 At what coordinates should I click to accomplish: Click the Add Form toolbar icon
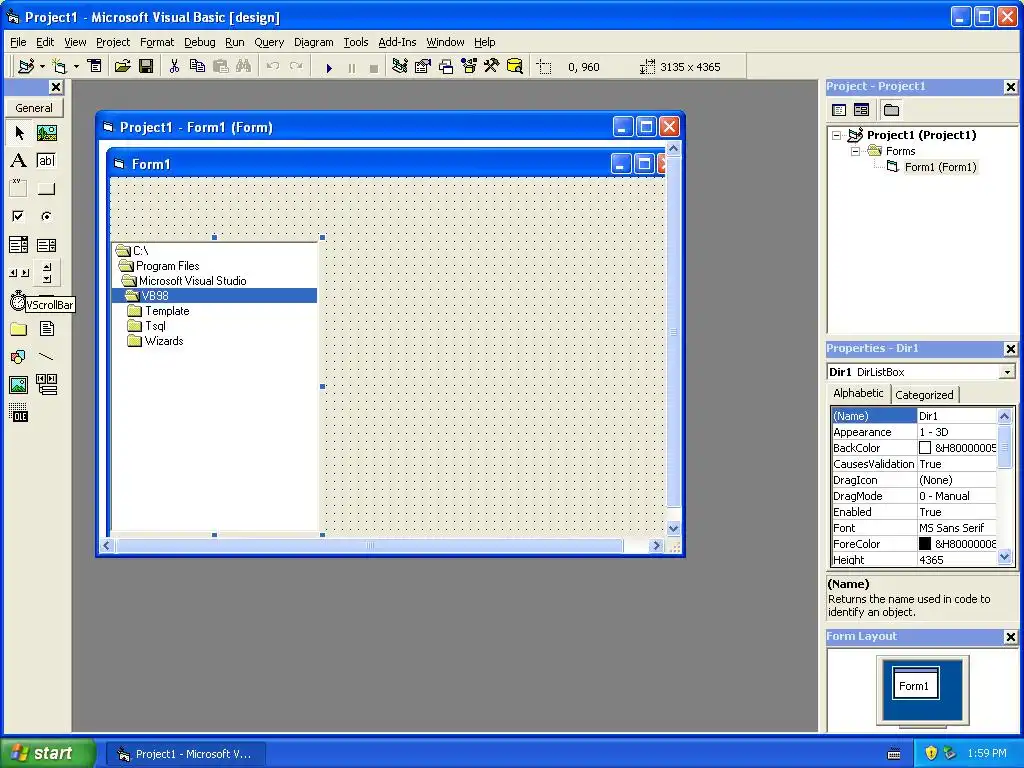tap(59, 66)
